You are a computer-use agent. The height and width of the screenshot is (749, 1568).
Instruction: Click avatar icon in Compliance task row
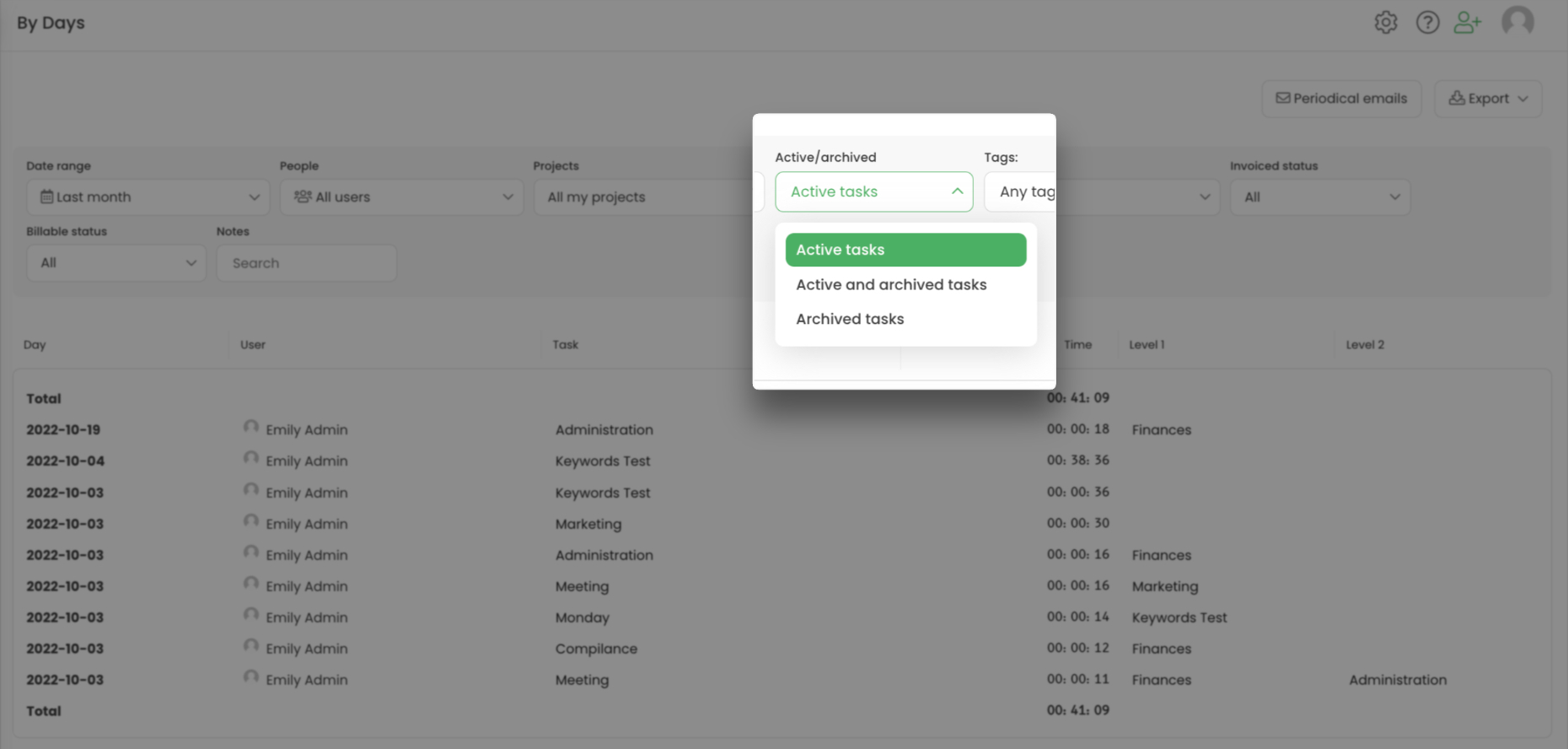tap(250, 647)
